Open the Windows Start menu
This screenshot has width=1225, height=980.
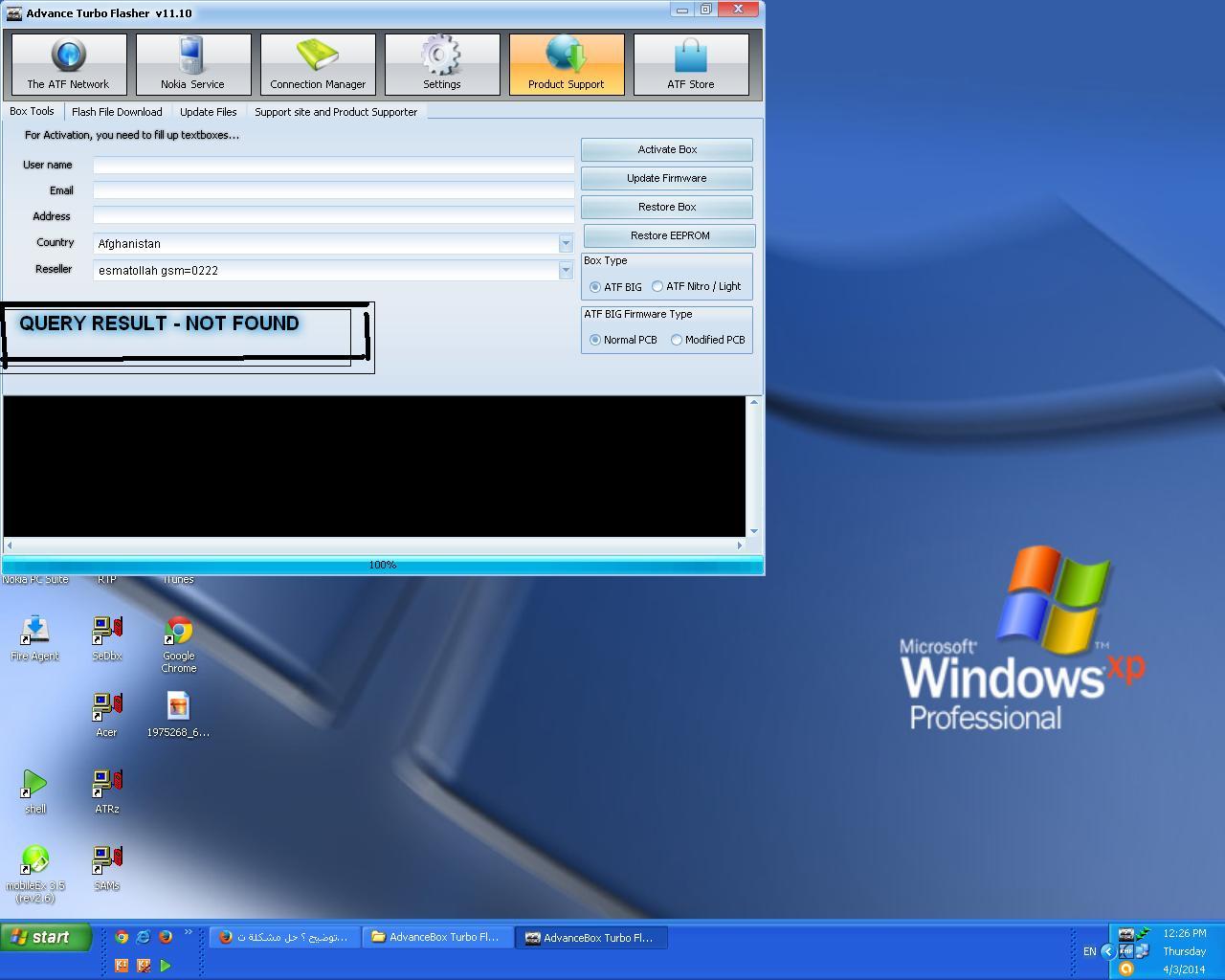coord(46,938)
